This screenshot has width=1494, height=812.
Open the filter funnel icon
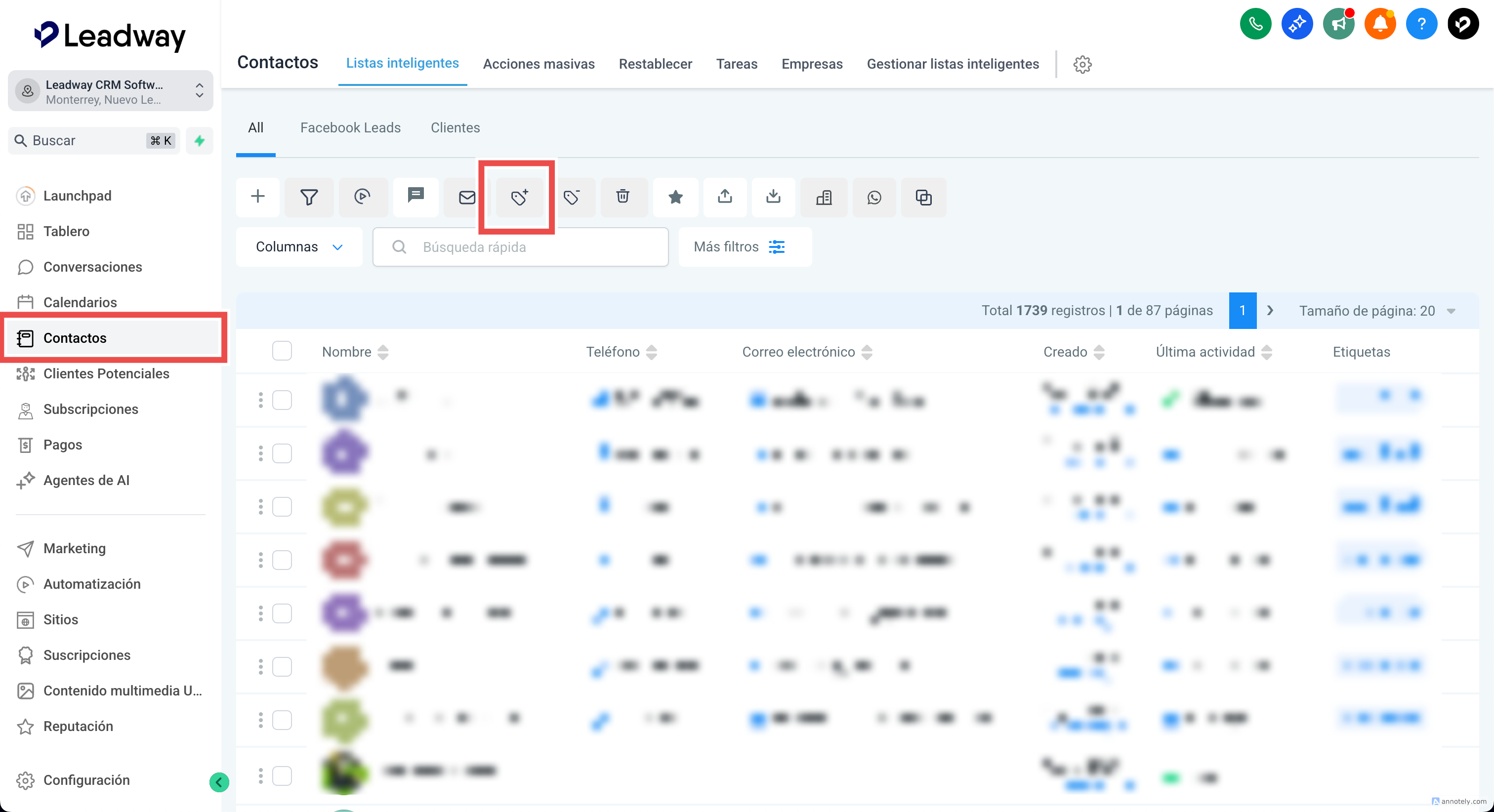click(309, 197)
